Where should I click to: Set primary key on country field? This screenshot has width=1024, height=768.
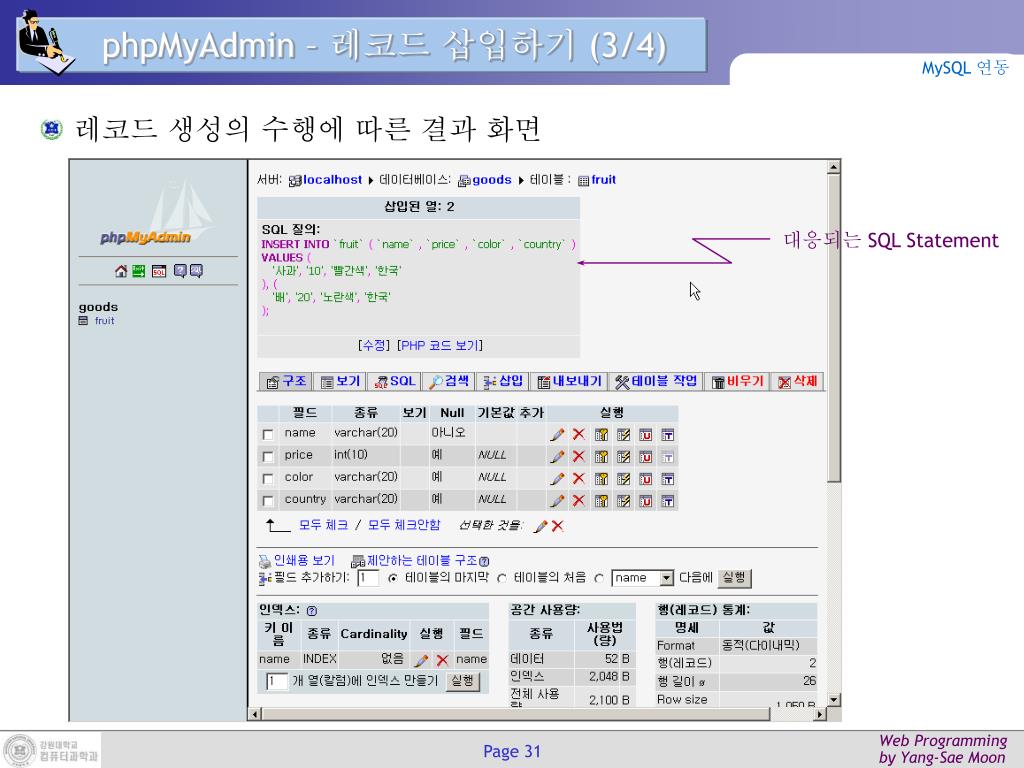point(601,502)
